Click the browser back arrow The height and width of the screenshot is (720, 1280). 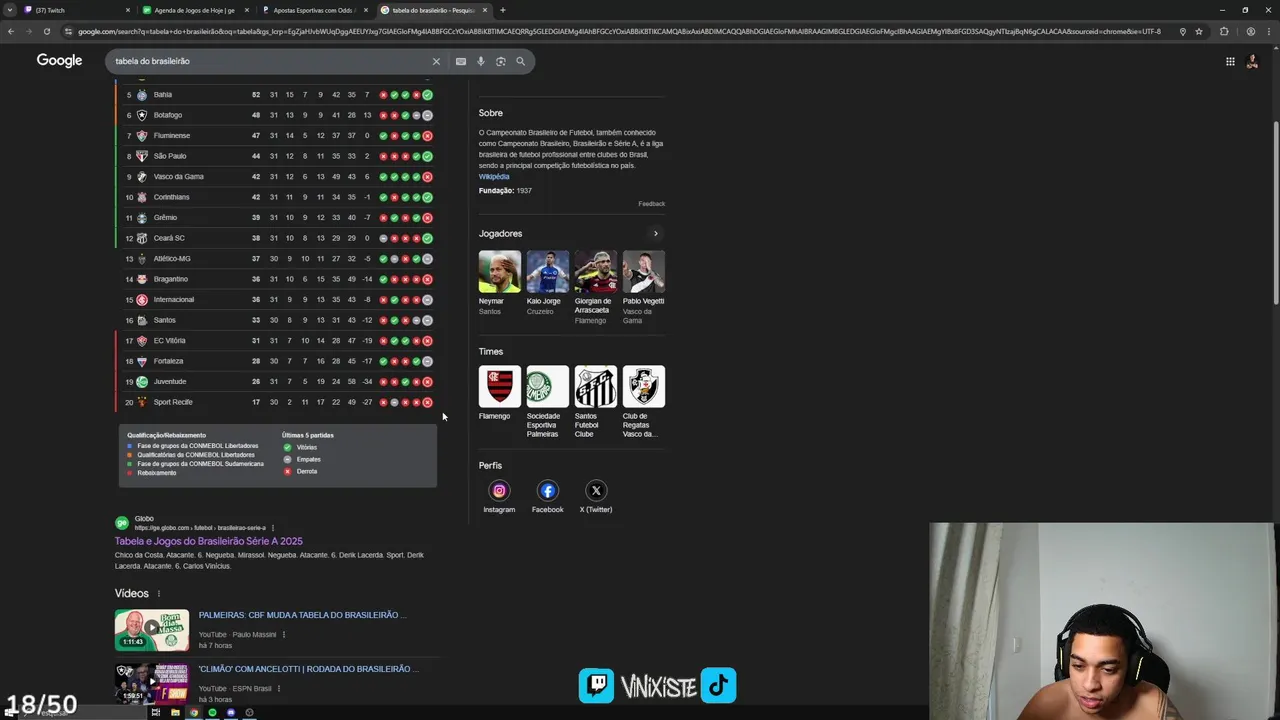10,31
